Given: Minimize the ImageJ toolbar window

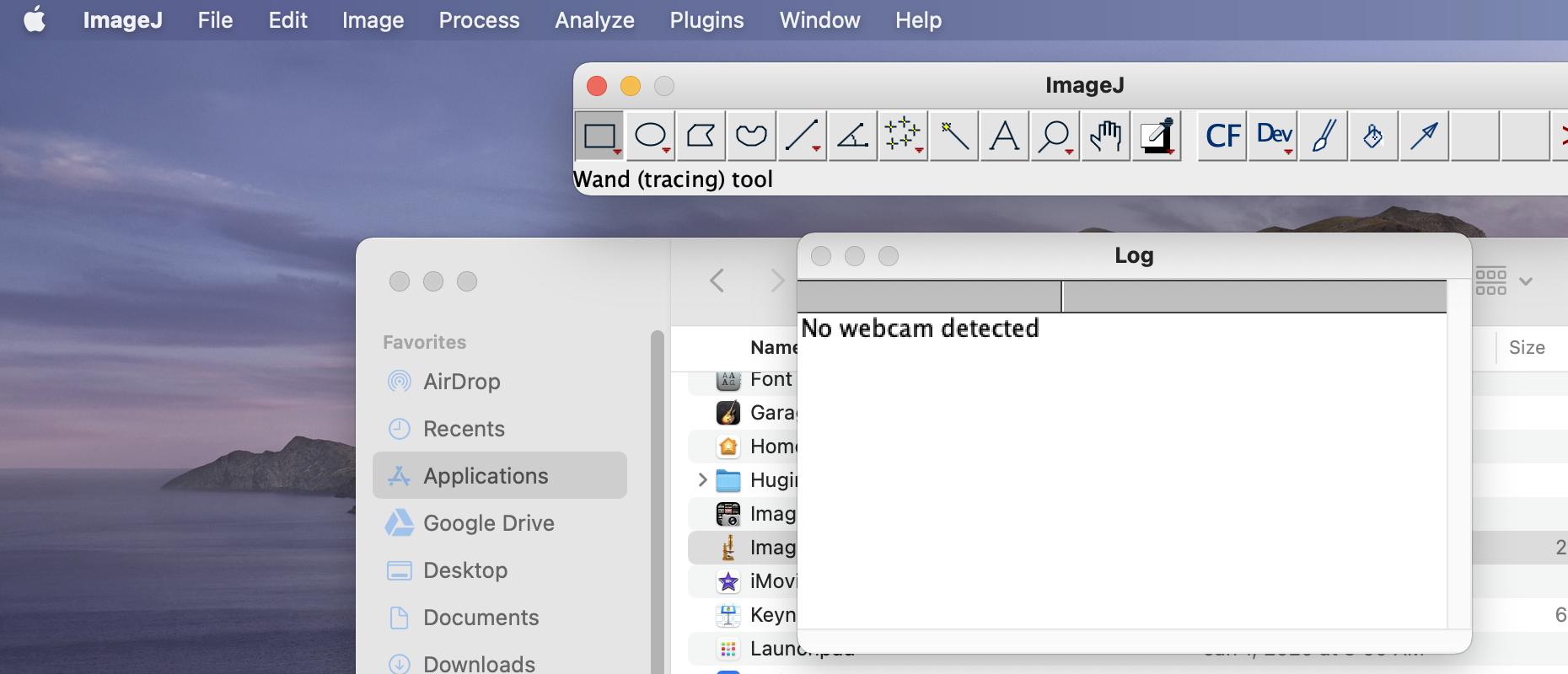Looking at the screenshot, I should [x=631, y=86].
